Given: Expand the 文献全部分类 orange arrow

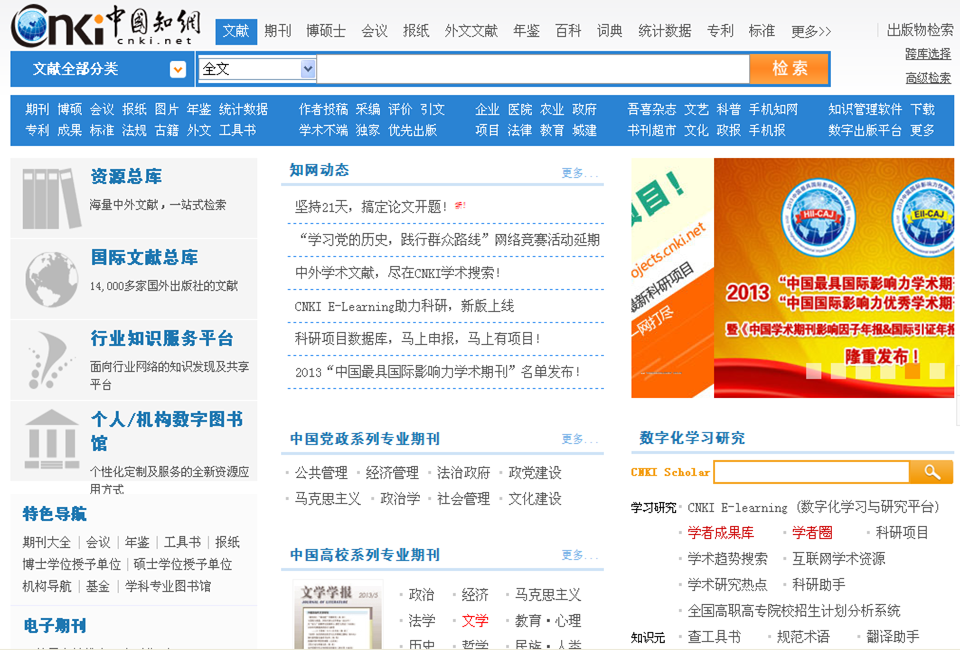Looking at the screenshot, I should 178,69.
